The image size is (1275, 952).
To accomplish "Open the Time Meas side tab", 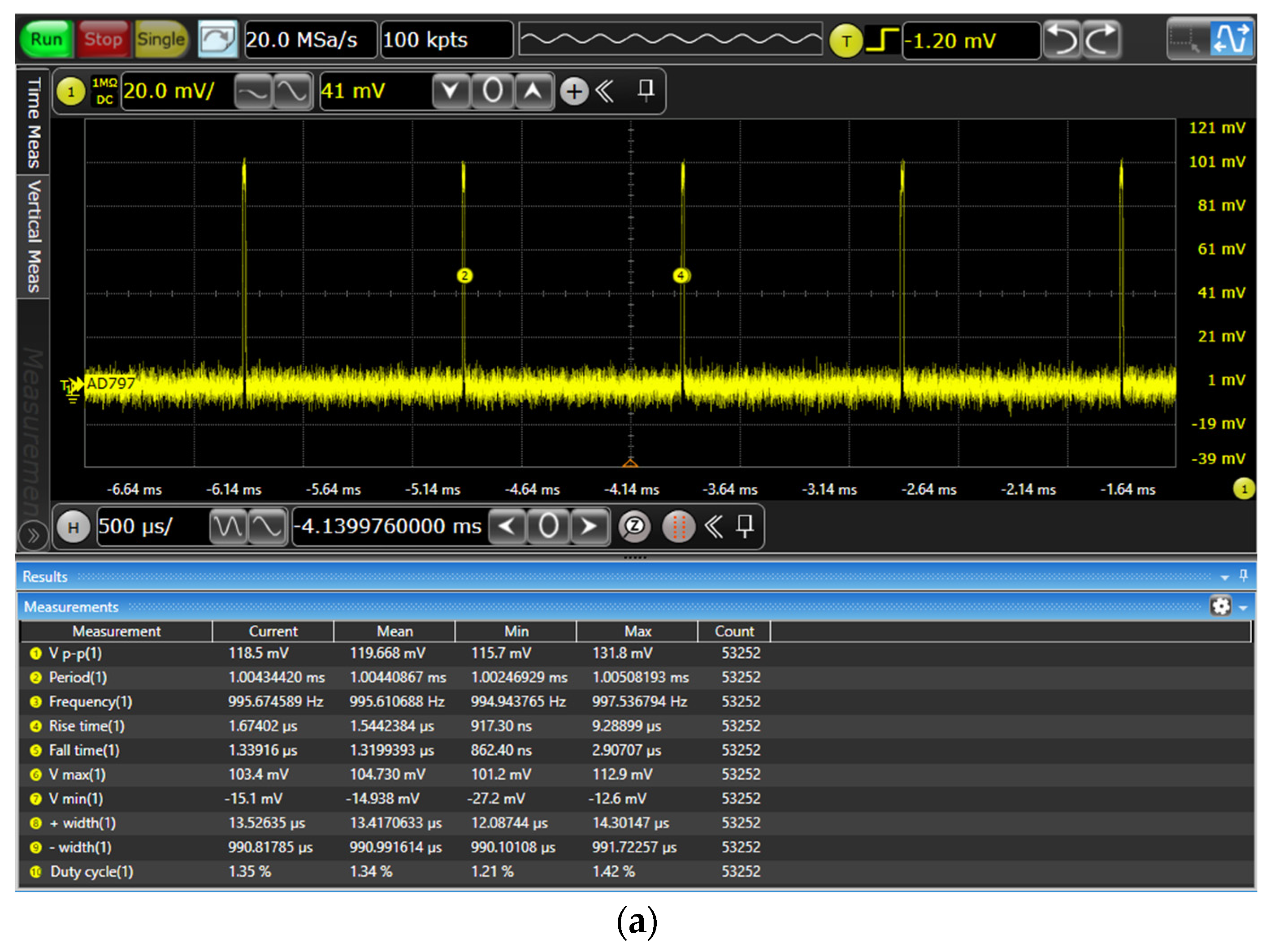I will [x=34, y=121].
